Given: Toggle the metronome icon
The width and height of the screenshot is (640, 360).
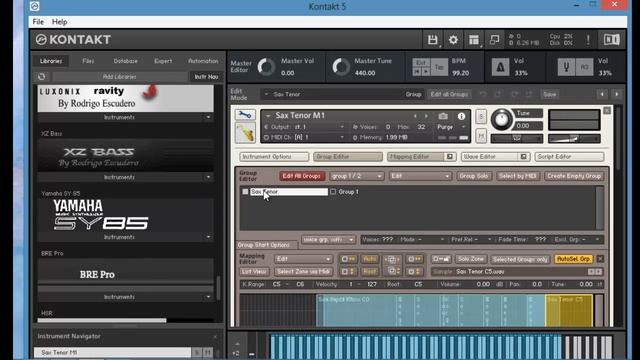Looking at the screenshot, I should (500, 67).
